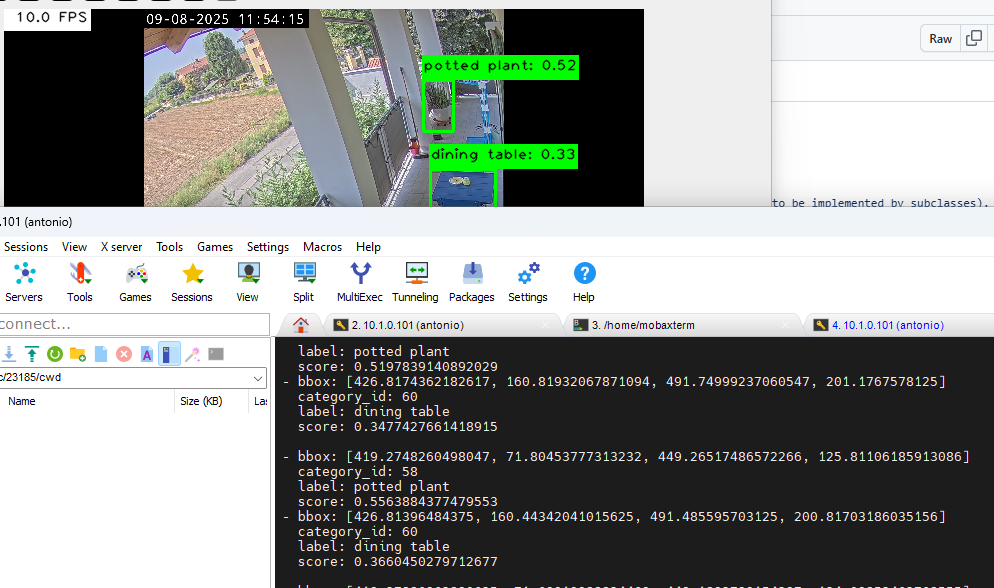Image resolution: width=994 pixels, height=588 pixels.
Task: Click the Raw button at top right
Action: pyautogui.click(x=940, y=38)
